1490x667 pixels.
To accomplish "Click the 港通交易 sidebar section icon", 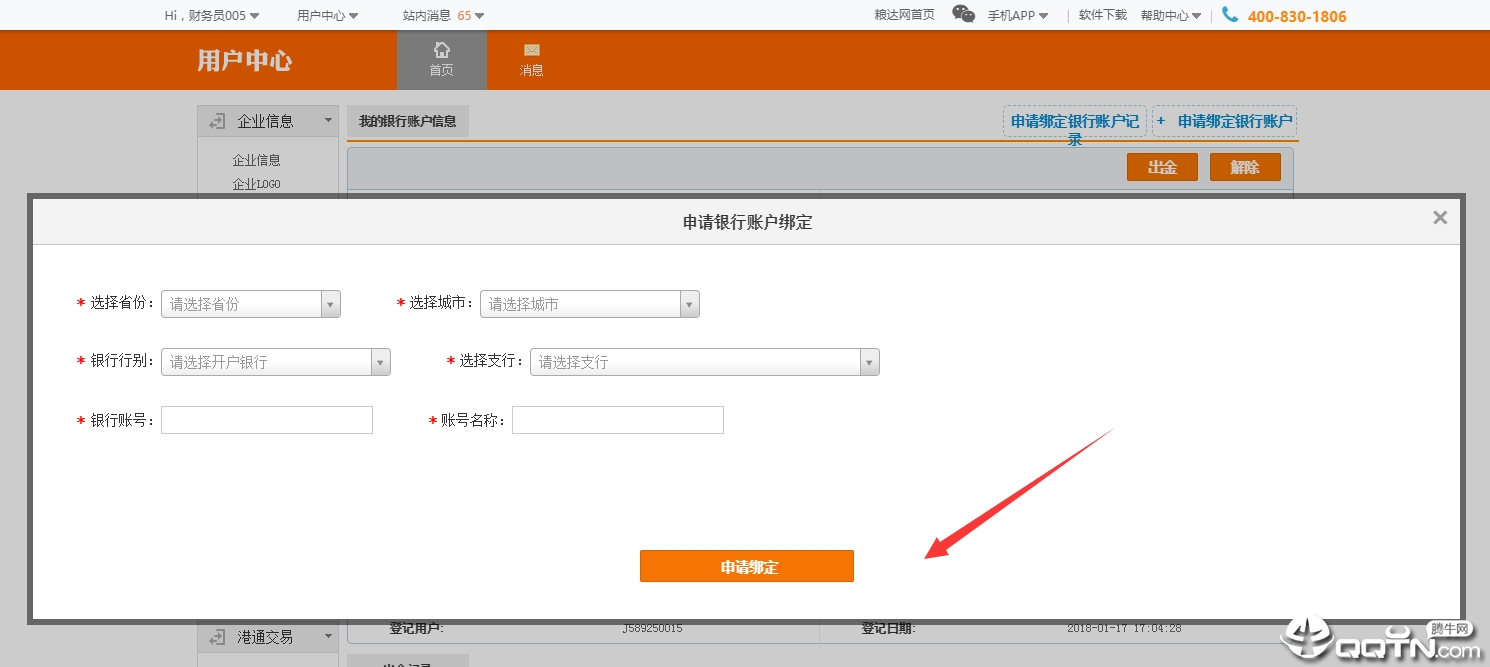I will point(217,637).
